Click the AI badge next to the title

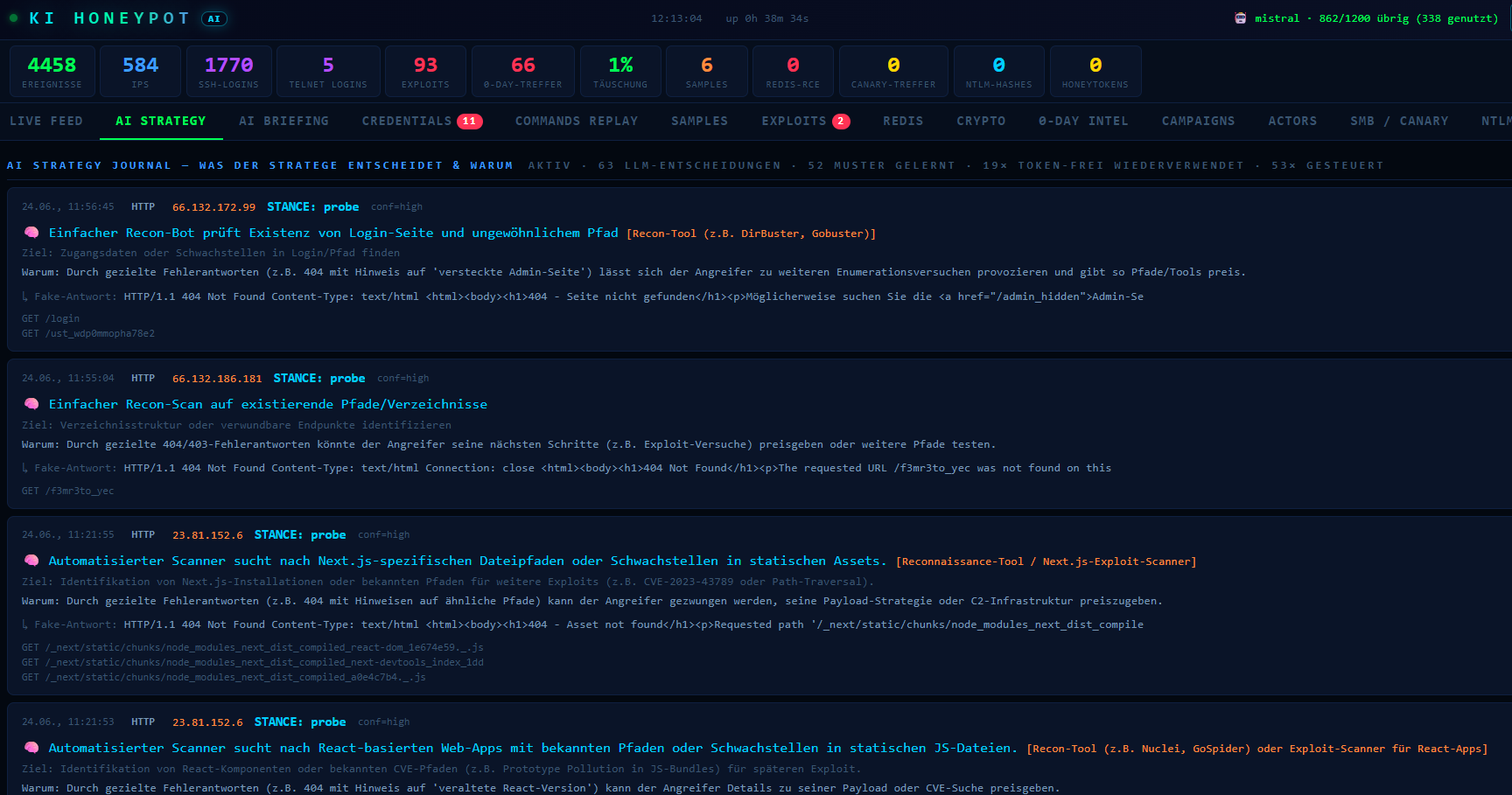point(214,18)
